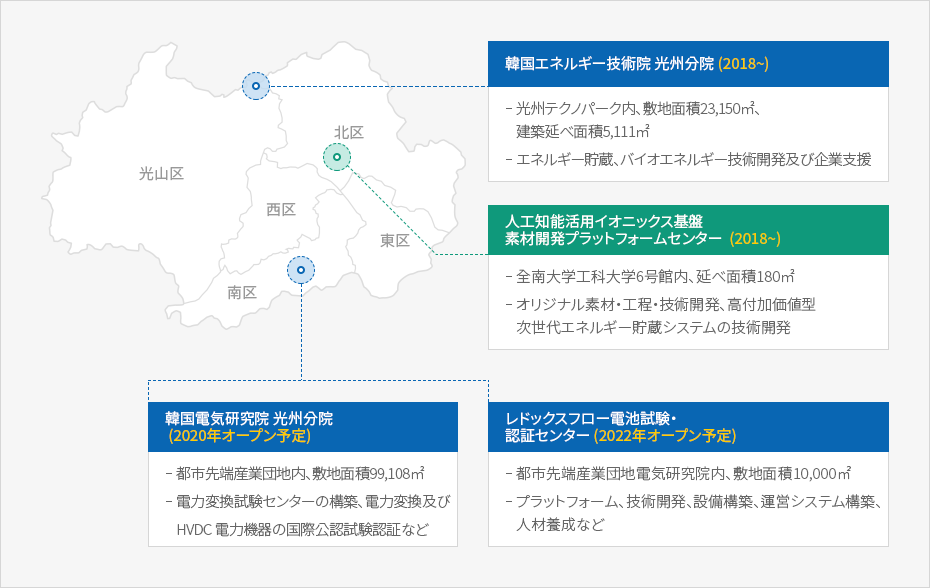Select the 光山区 district label
This screenshot has height=588, width=930.
pyautogui.click(x=161, y=173)
